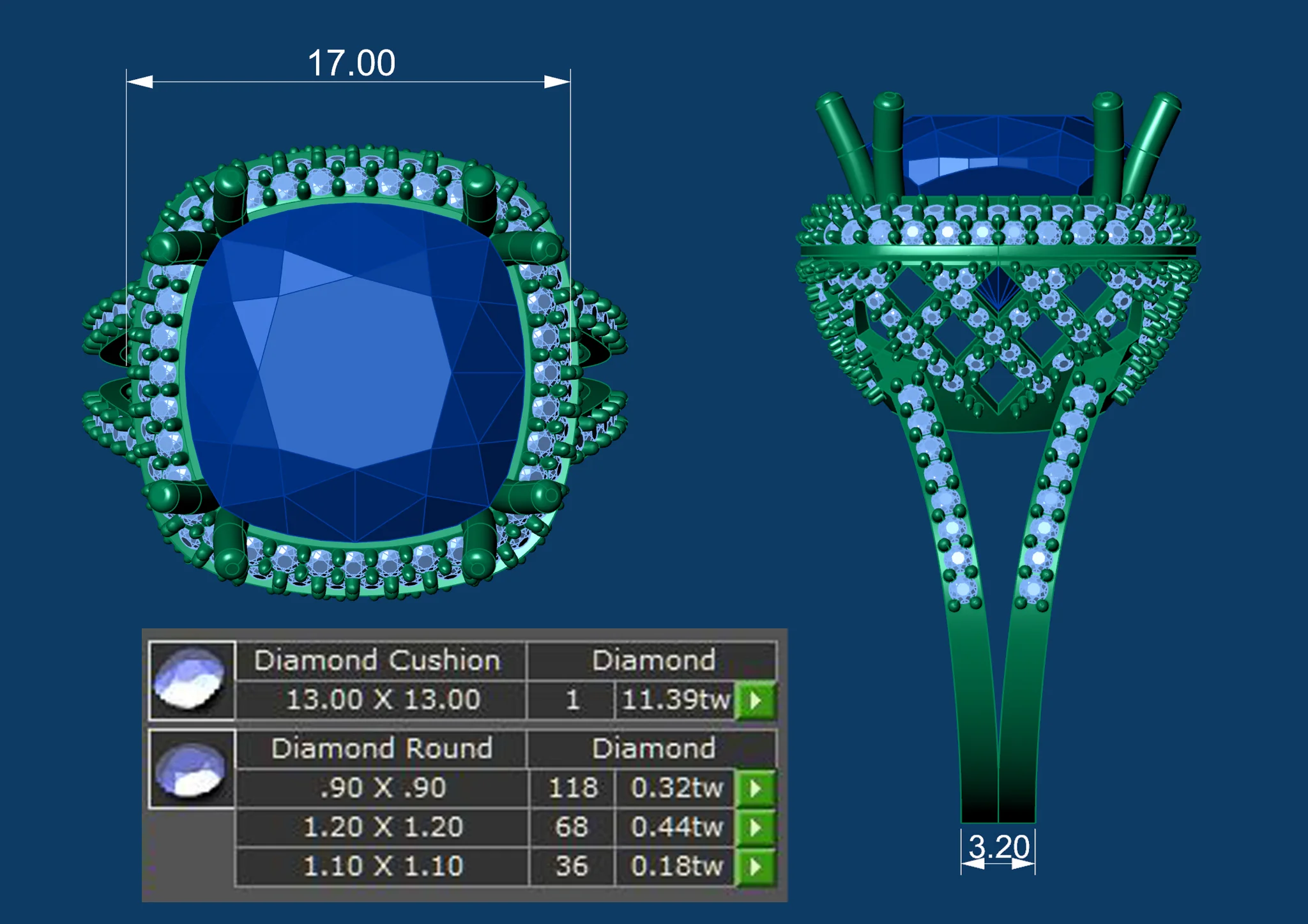
Task: Click the quantity cell showing 118
Action: pos(572,788)
